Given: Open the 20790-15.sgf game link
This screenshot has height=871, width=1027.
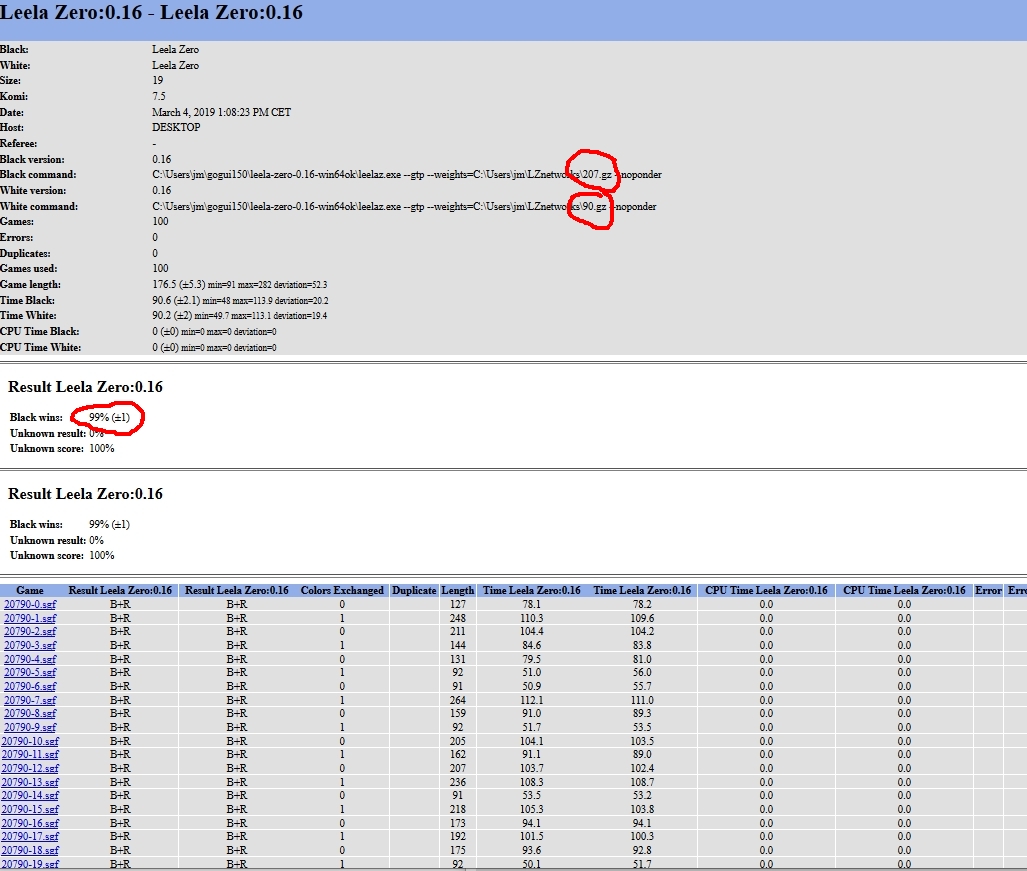Looking at the screenshot, I should 30,809.
